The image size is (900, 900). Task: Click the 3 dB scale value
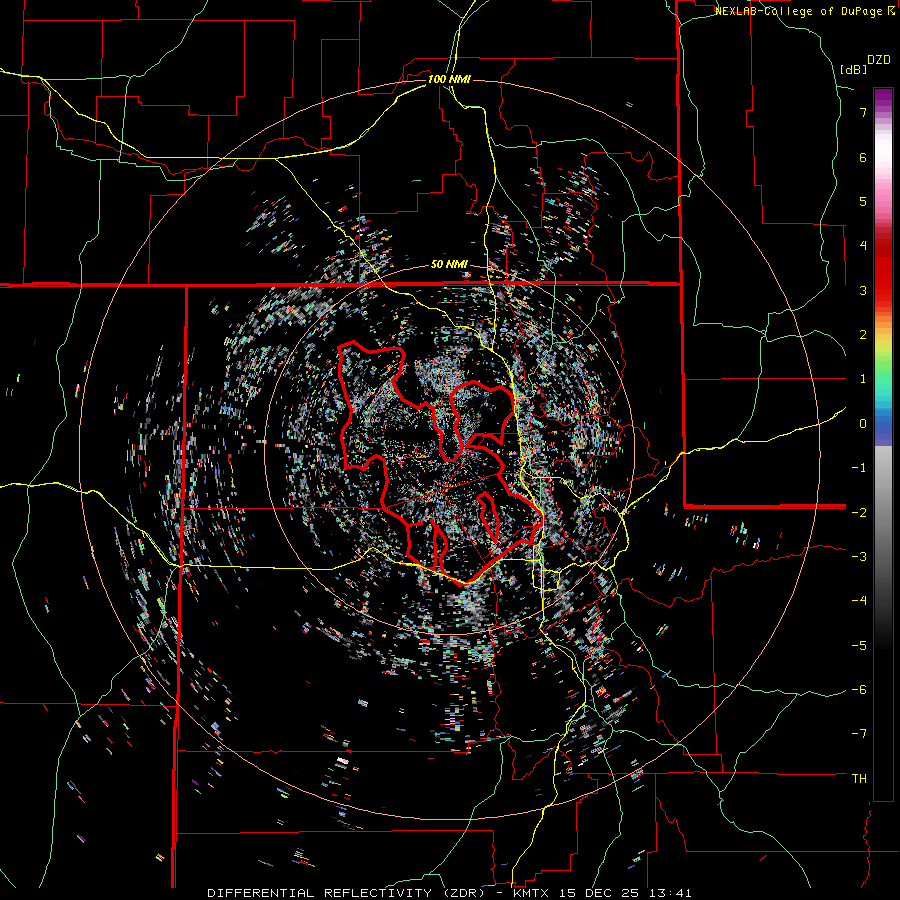(863, 290)
